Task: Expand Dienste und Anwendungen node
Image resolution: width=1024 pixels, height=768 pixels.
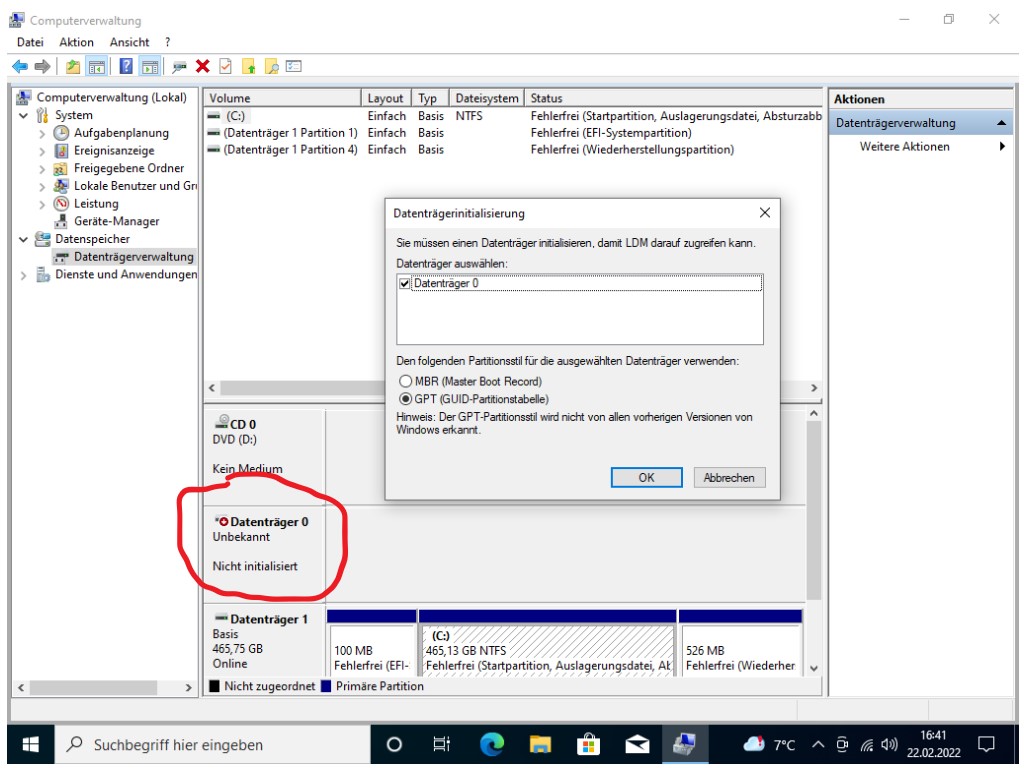Action: tap(24, 275)
